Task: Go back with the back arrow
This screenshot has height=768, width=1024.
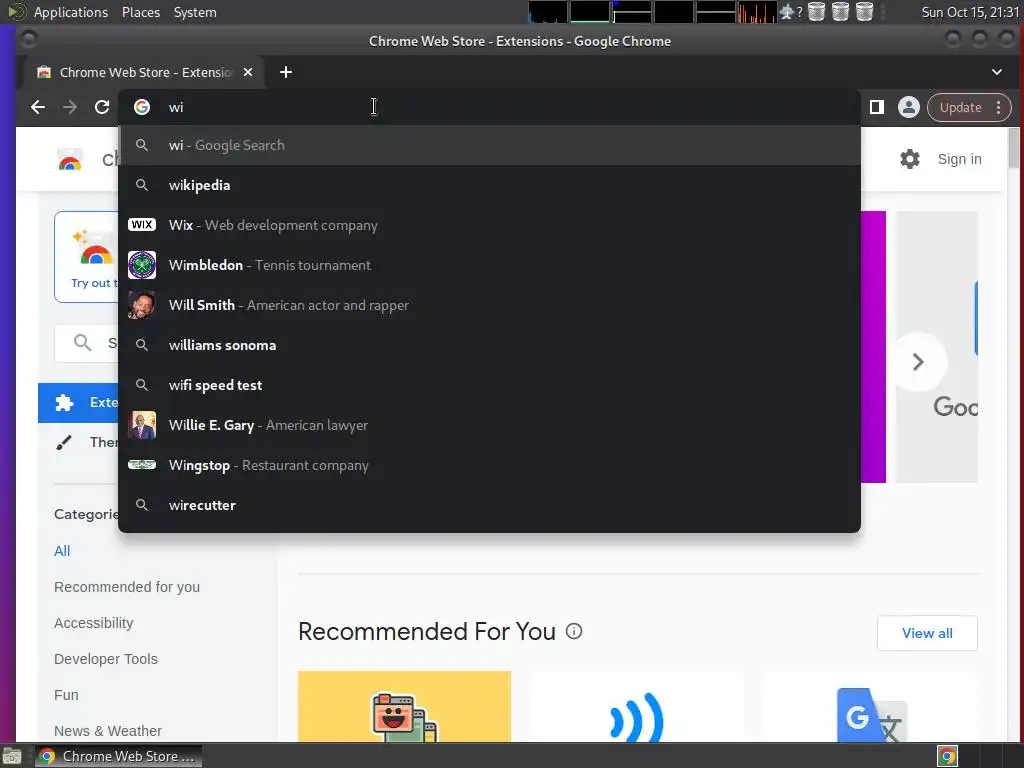Action: [x=38, y=107]
